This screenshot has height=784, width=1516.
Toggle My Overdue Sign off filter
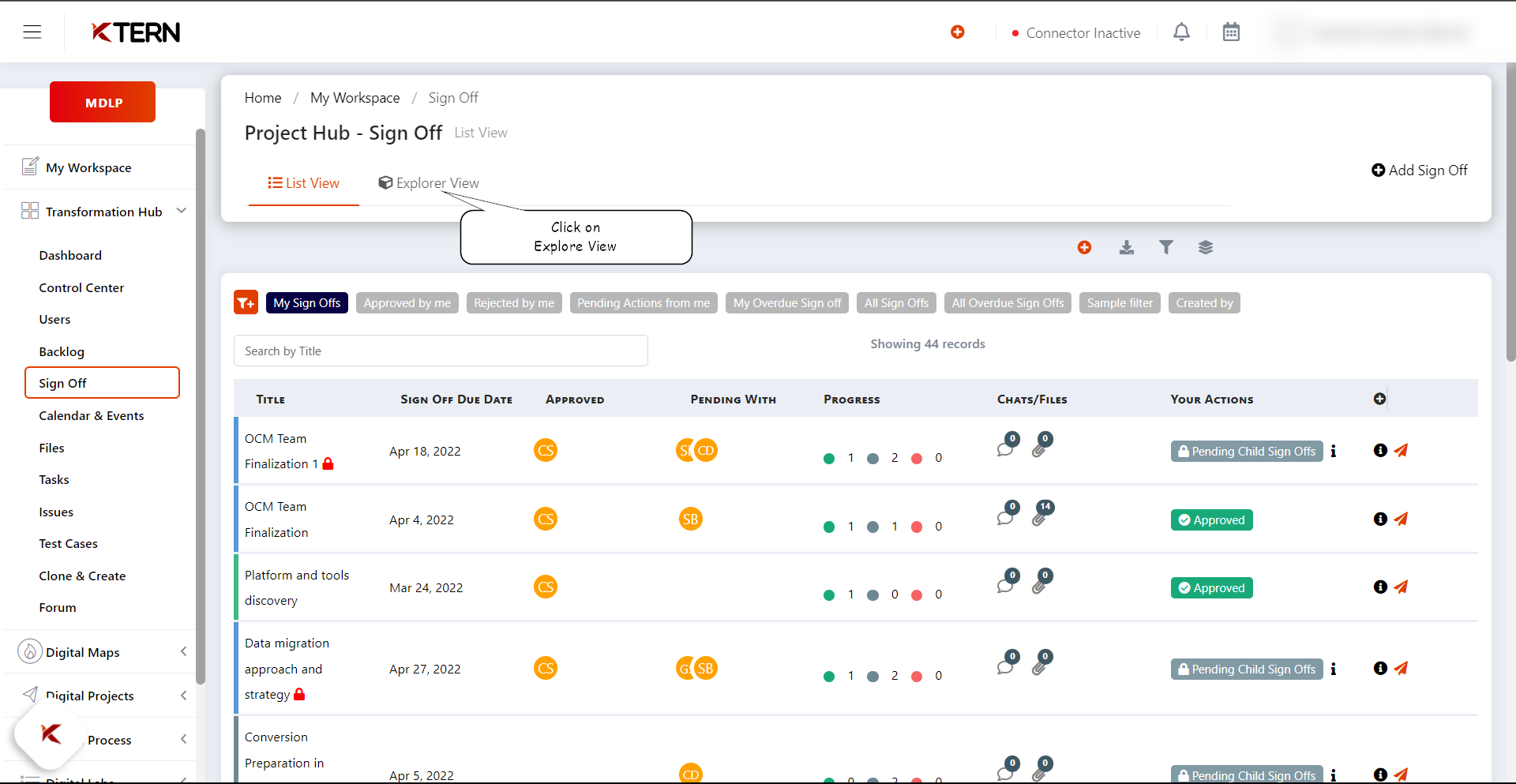(x=787, y=302)
